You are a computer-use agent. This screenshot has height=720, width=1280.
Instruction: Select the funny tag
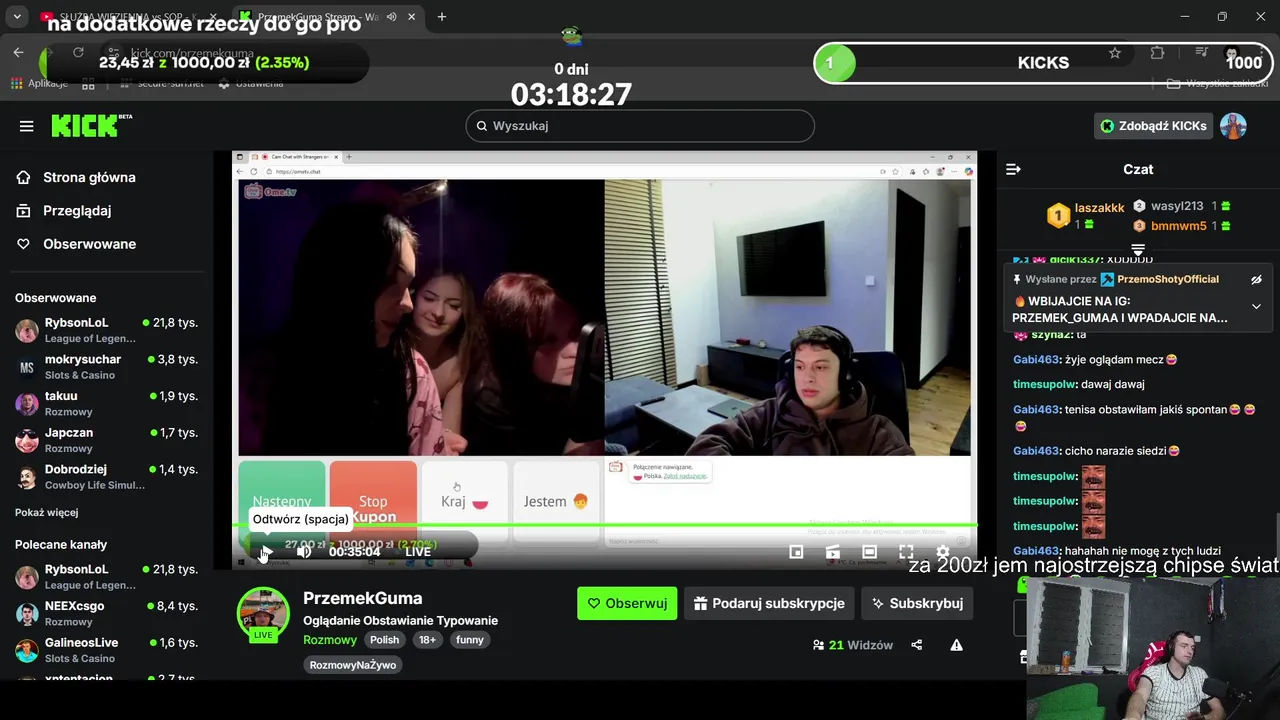pyautogui.click(x=469, y=640)
